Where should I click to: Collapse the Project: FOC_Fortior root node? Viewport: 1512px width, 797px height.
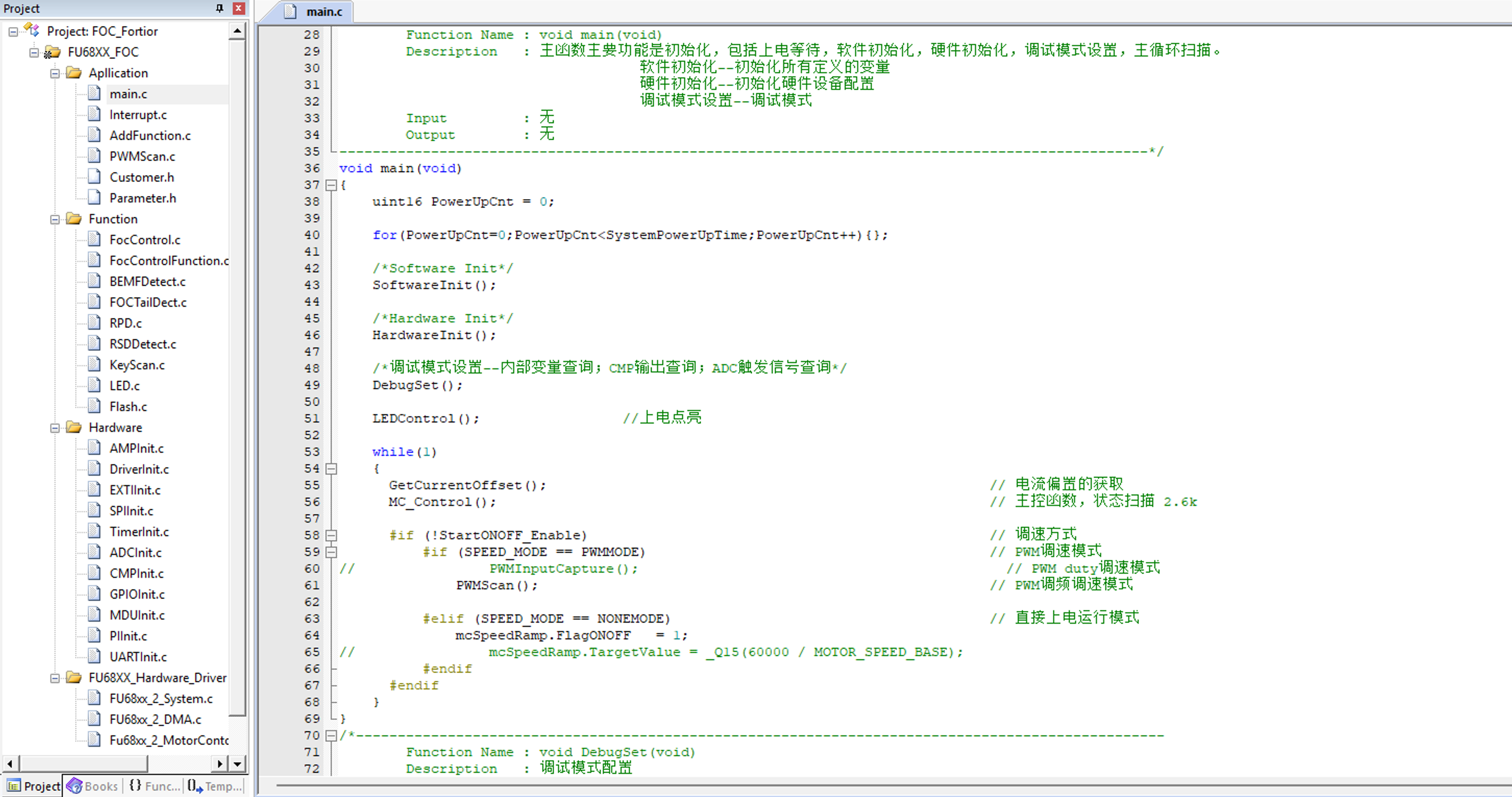pos(13,32)
